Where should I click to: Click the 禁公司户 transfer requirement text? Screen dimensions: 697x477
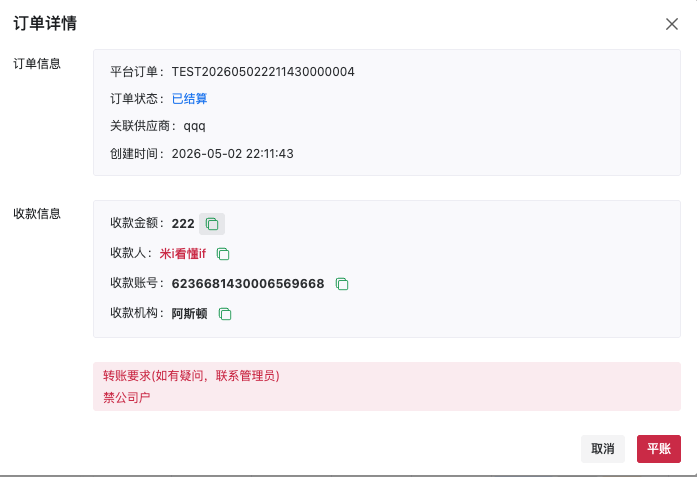click(x=127, y=397)
